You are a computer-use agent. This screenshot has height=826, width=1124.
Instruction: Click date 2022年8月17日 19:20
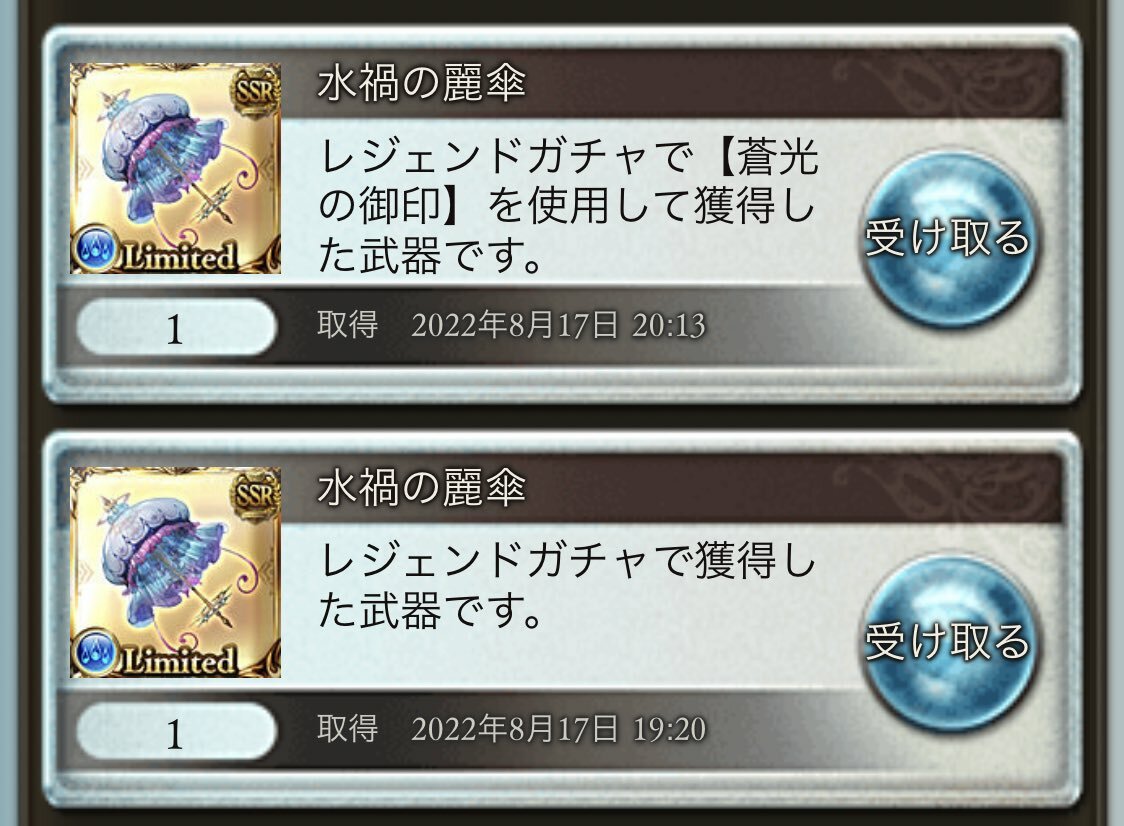pyautogui.click(x=558, y=728)
